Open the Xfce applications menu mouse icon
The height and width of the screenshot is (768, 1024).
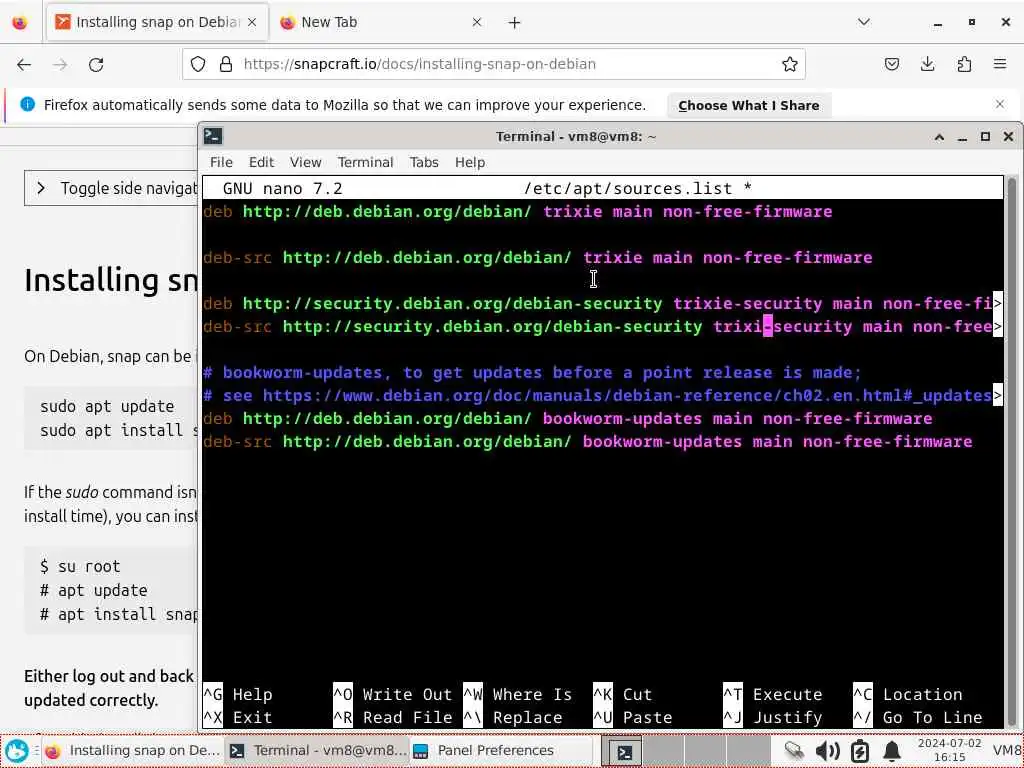(x=18, y=750)
